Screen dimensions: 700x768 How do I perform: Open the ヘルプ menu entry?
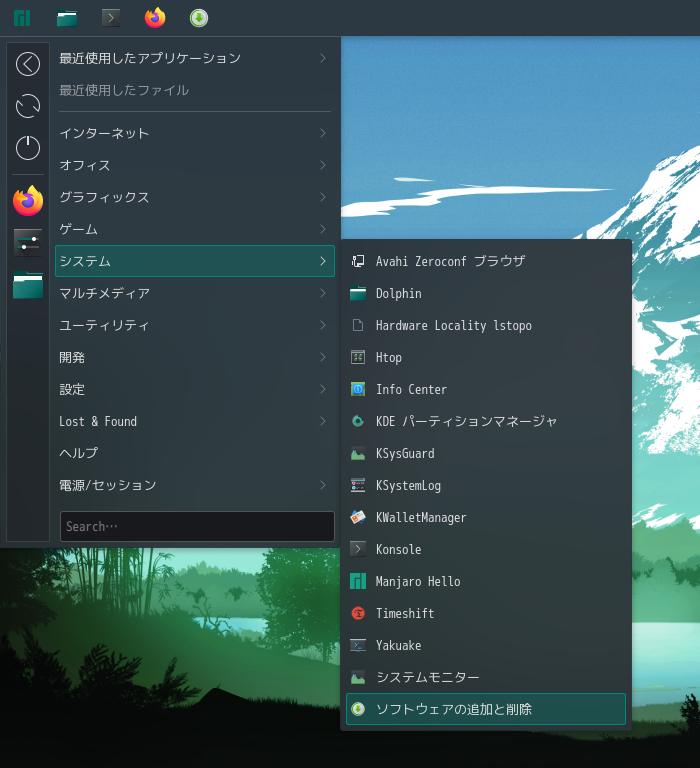pos(195,453)
